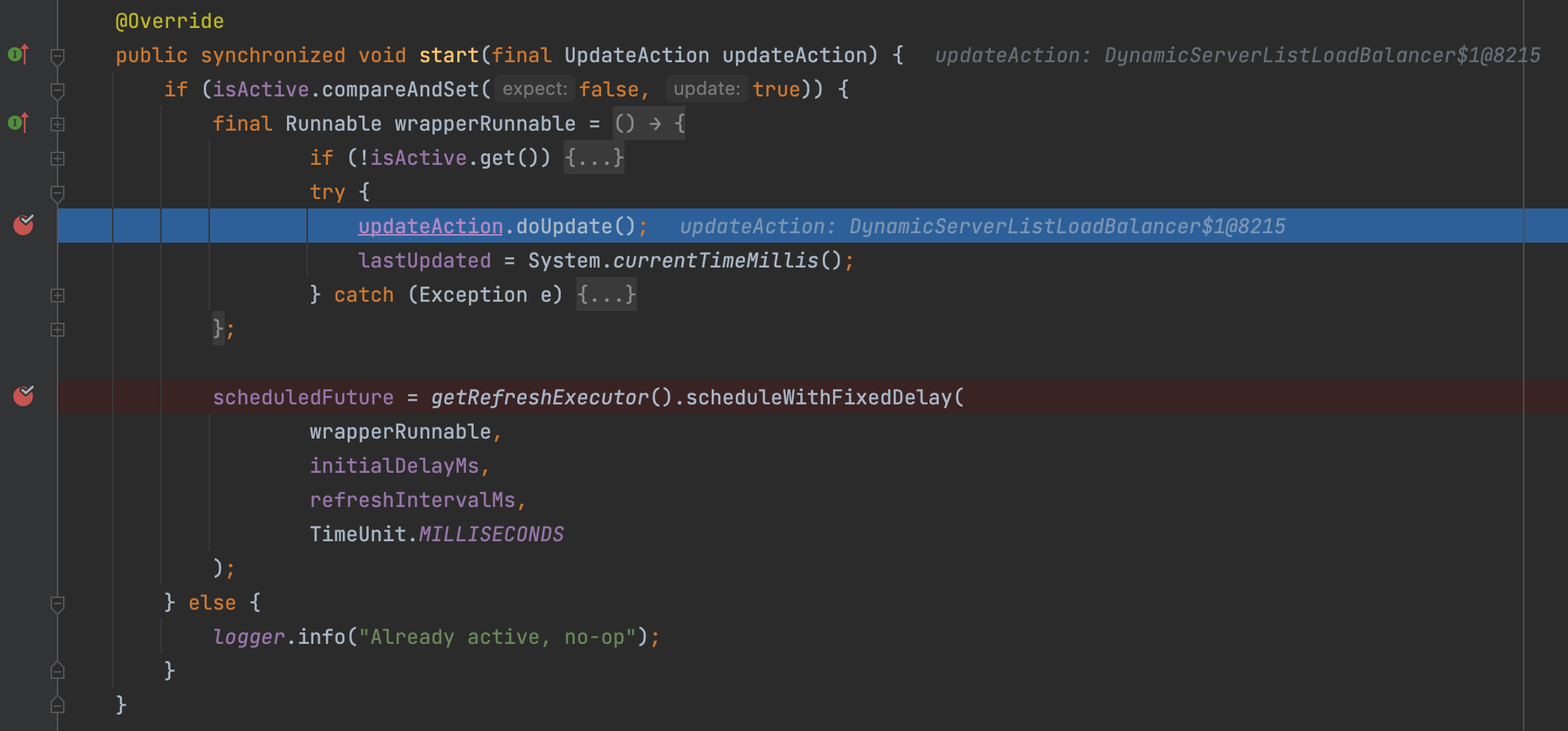Click the compareAndSet method call
The height and width of the screenshot is (731, 1568).
(x=400, y=89)
